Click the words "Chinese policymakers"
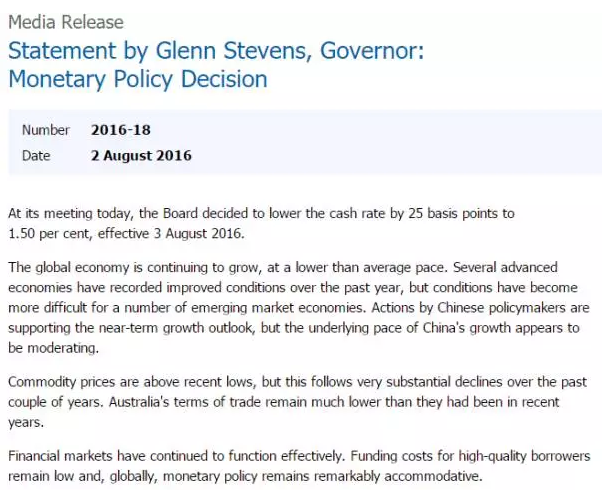This screenshot has width=602, height=500. tap(501, 308)
